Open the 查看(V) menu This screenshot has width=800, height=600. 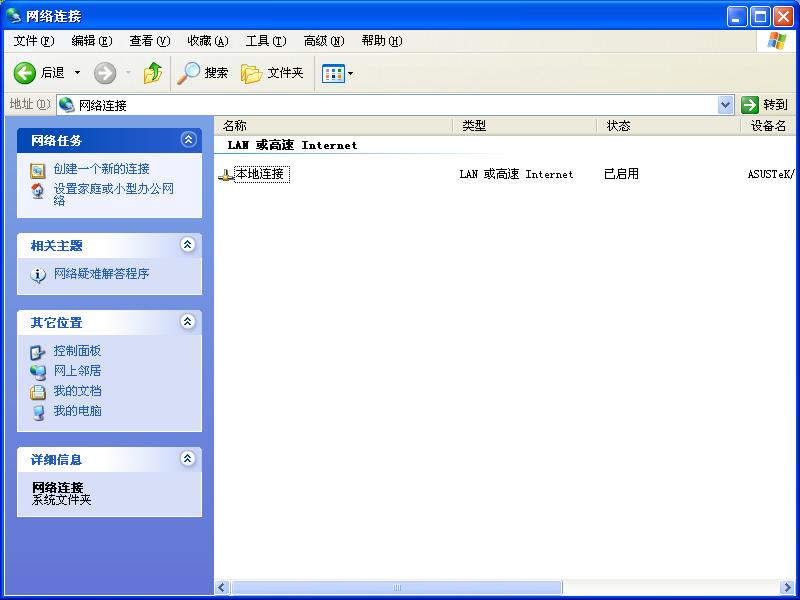point(149,41)
